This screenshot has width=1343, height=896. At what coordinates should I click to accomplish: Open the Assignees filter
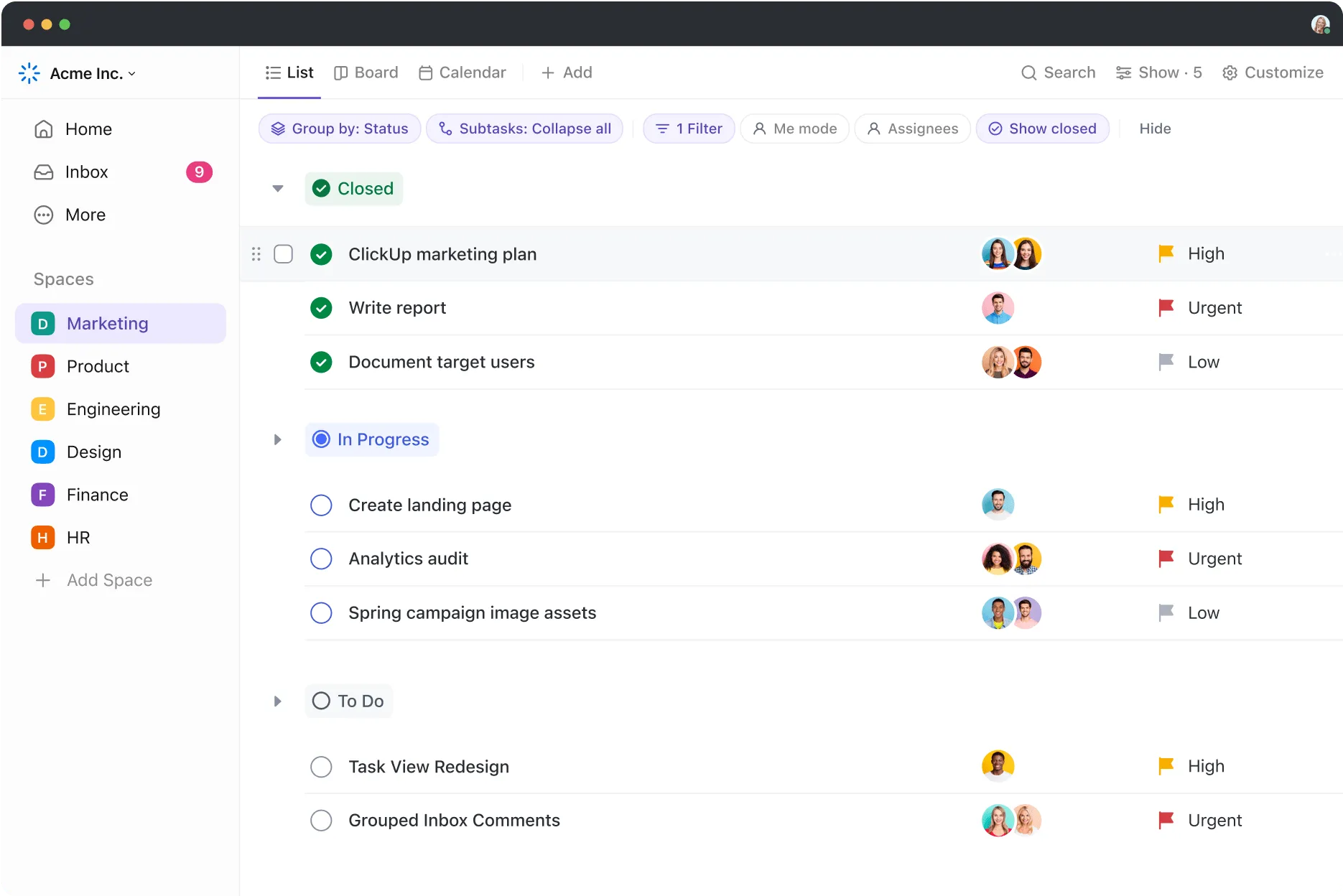tap(913, 129)
